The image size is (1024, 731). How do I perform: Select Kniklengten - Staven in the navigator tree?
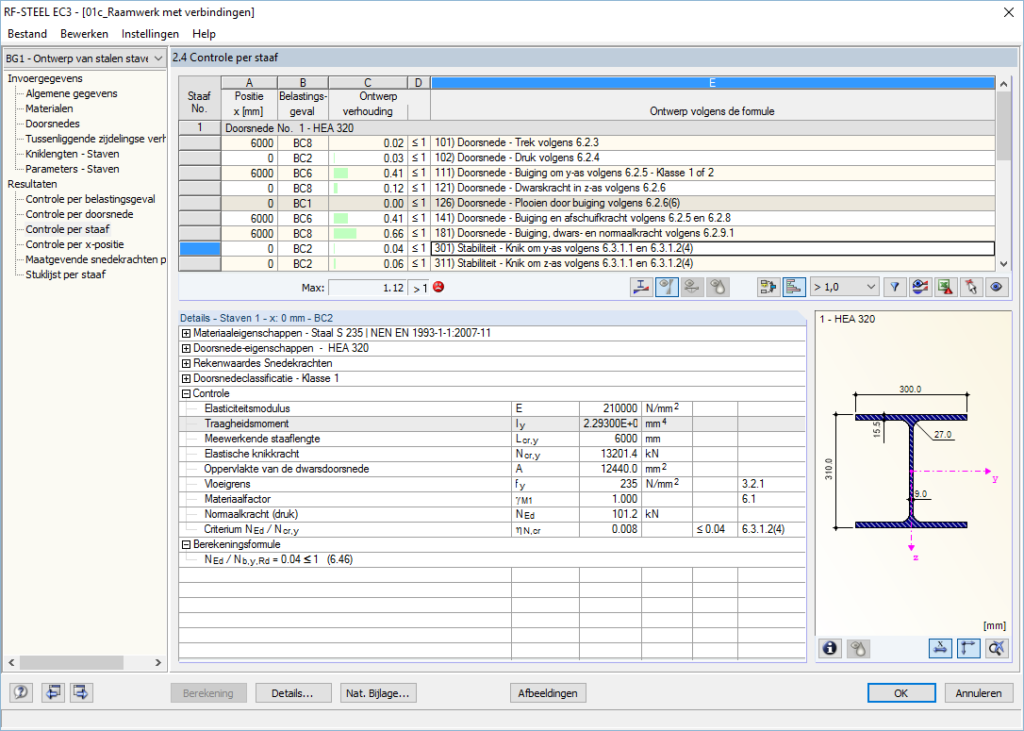pyautogui.click(x=72, y=154)
